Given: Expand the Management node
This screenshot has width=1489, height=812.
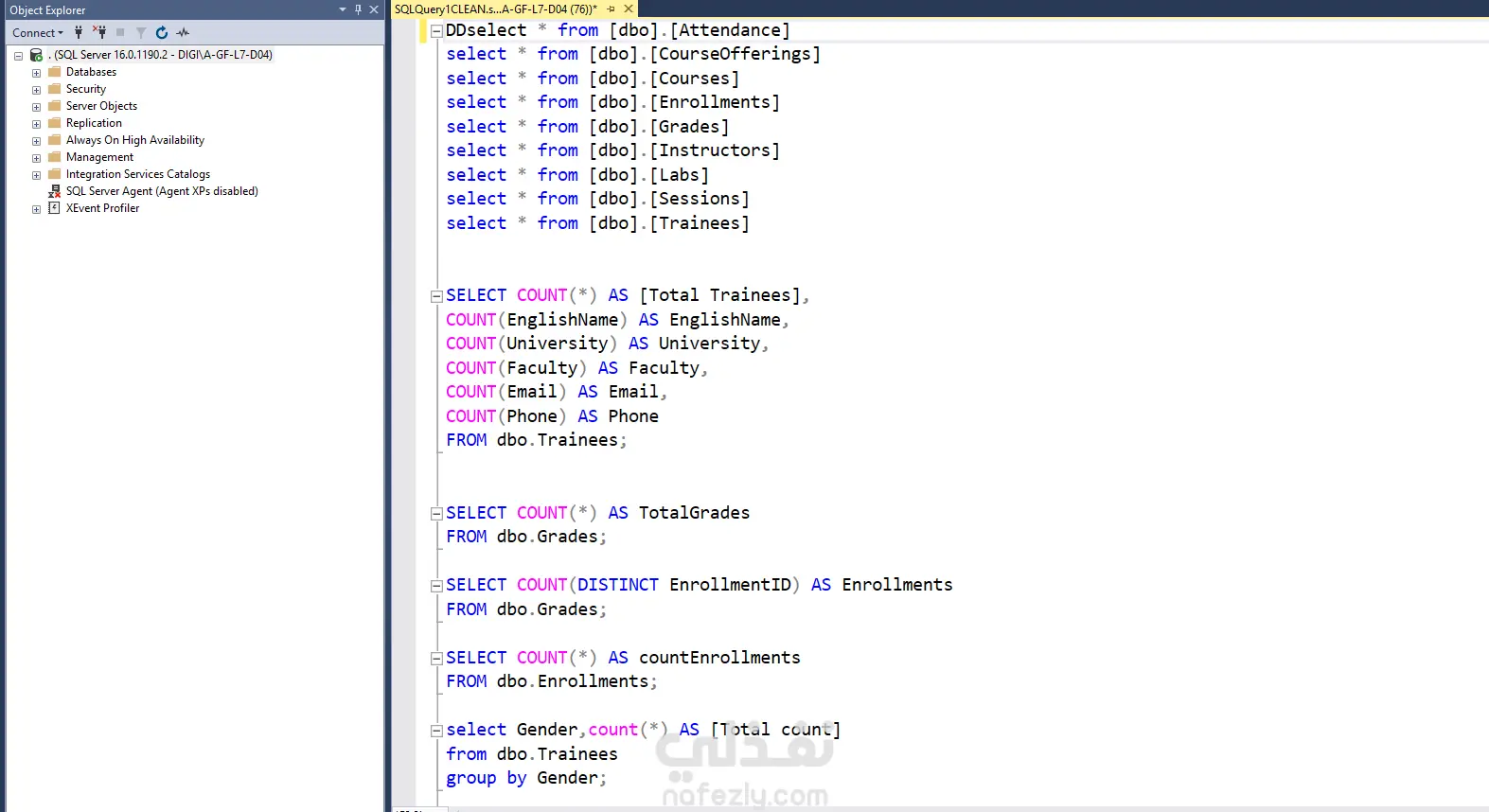Looking at the screenshot, I should tap(36, 158).
